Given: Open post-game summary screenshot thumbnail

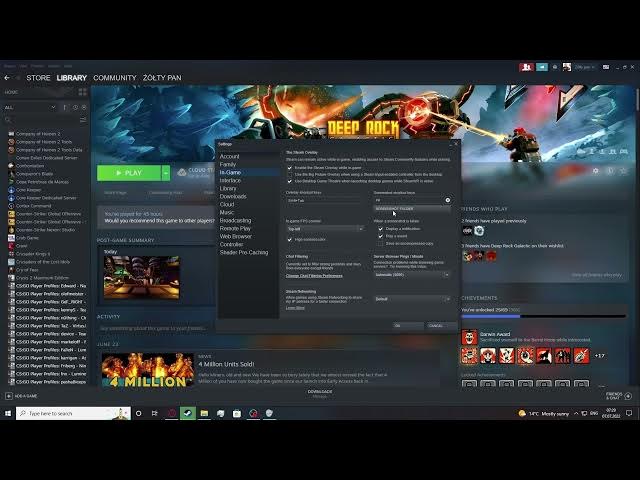Looking at the screenshot, I should pyautogui.click(x=142, y=278).
